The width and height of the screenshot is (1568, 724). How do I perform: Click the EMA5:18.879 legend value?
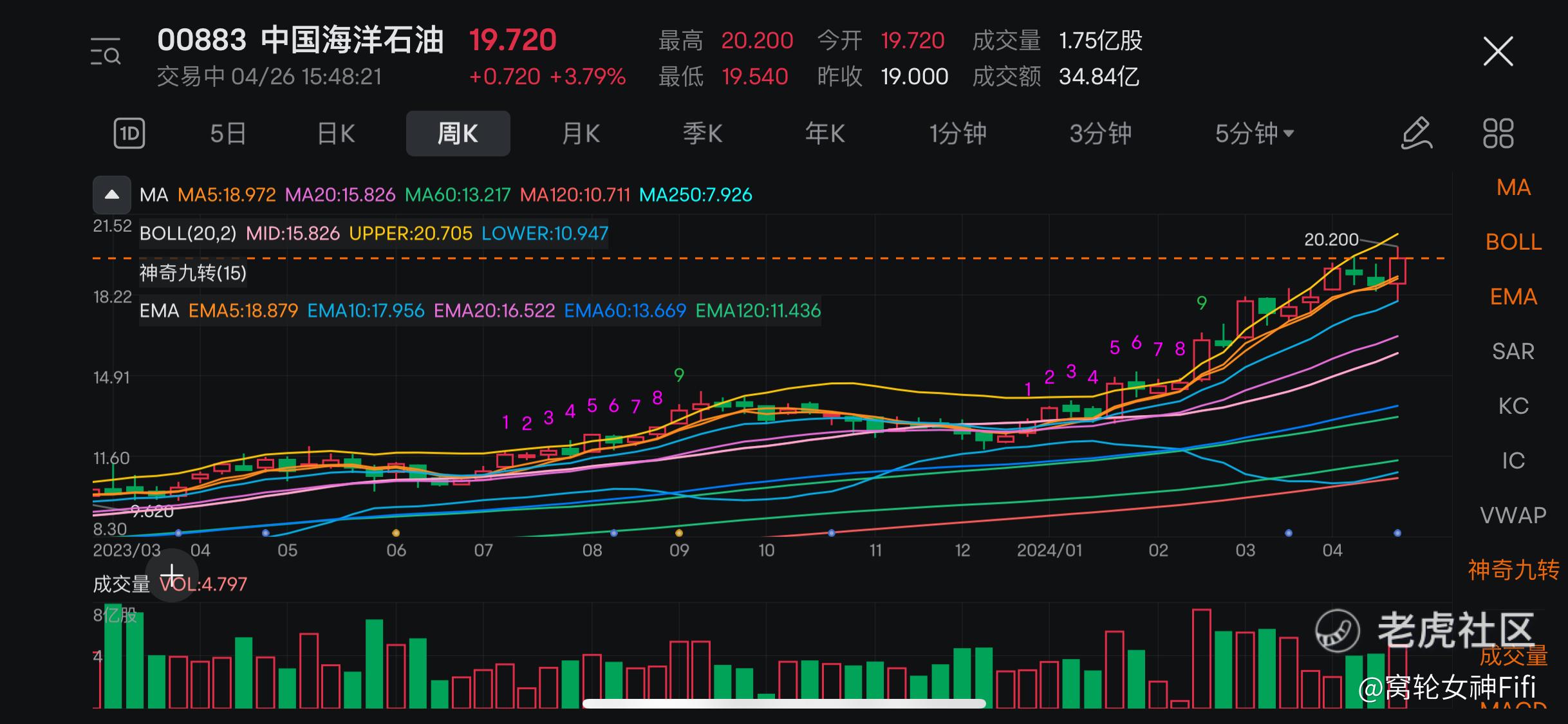coord(243,311)
